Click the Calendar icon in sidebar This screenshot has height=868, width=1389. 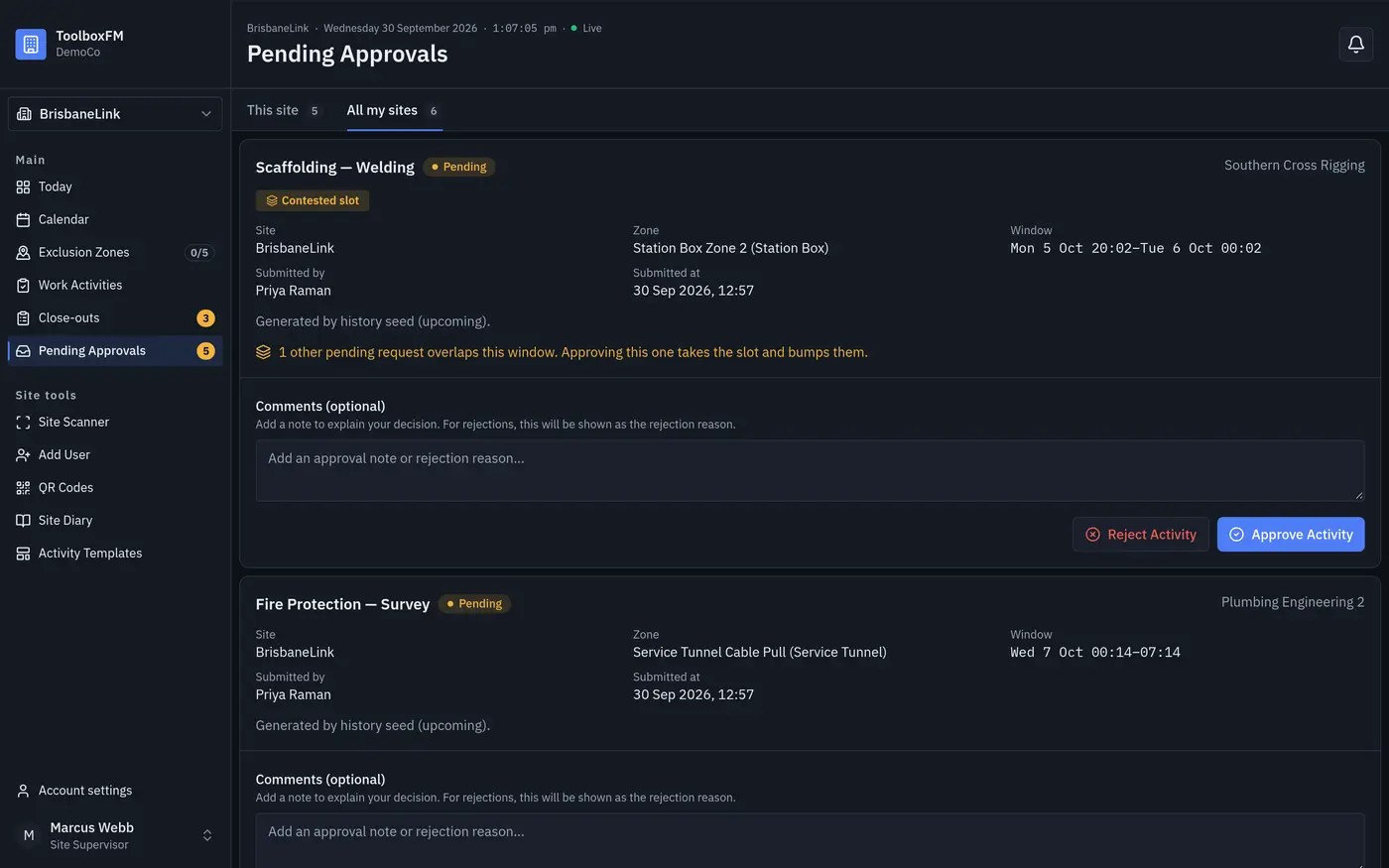[x=23, y=219]
